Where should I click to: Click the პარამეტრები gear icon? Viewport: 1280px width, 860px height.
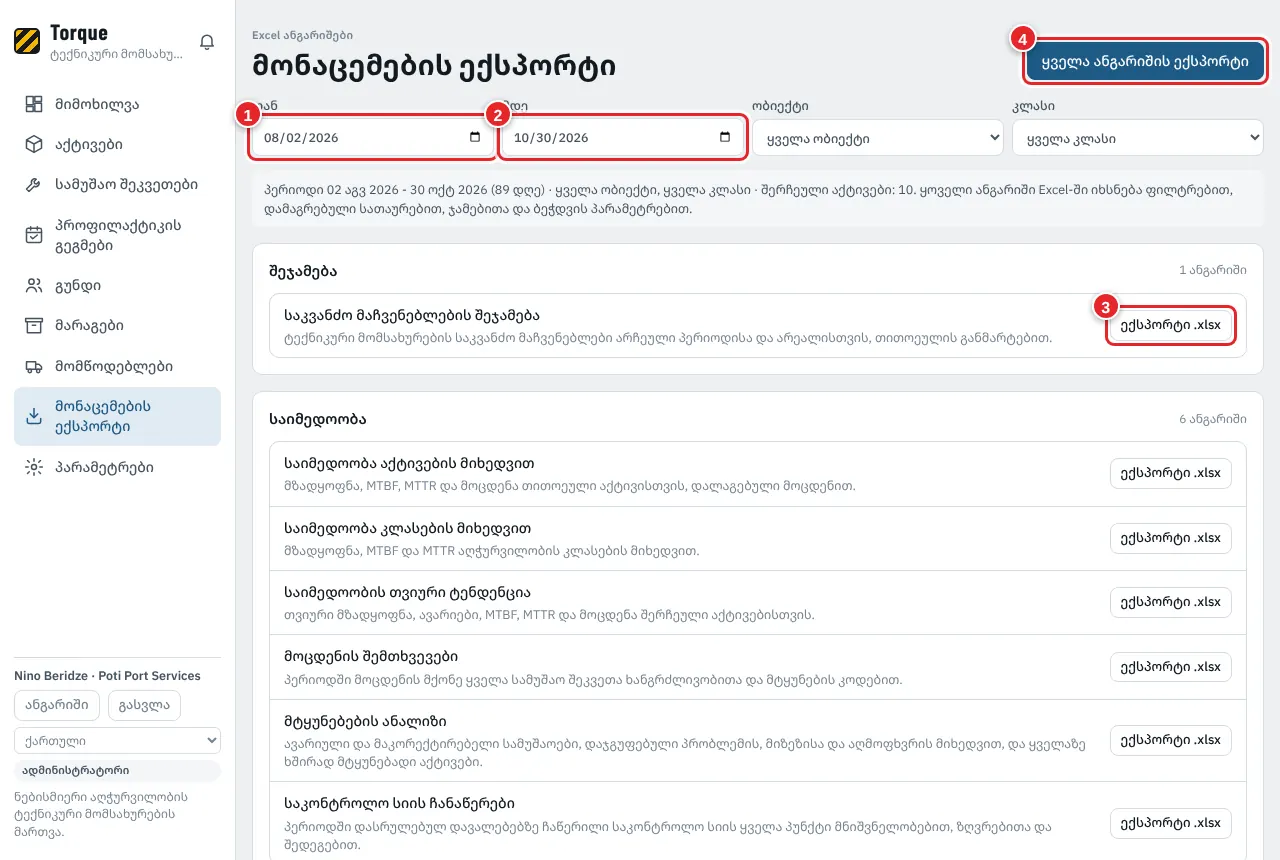[34, 467]
